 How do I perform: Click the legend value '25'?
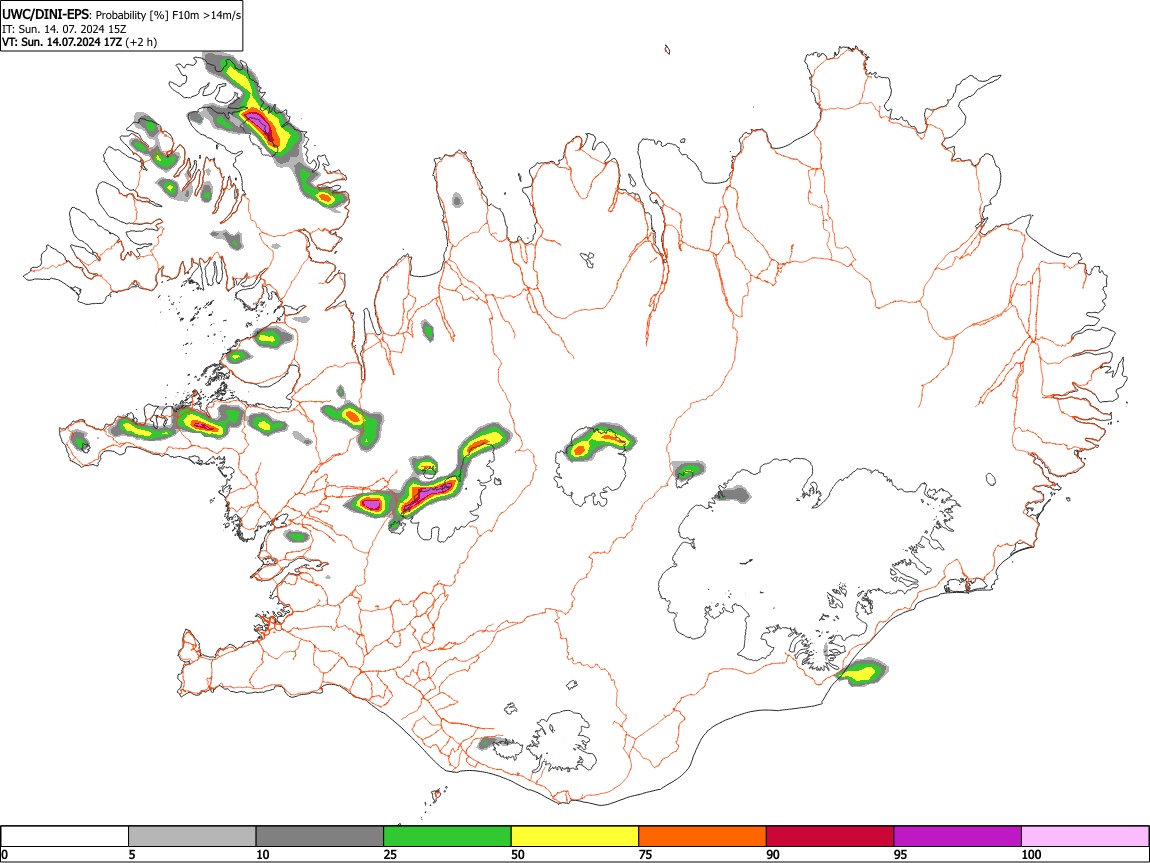pos(390,855)
